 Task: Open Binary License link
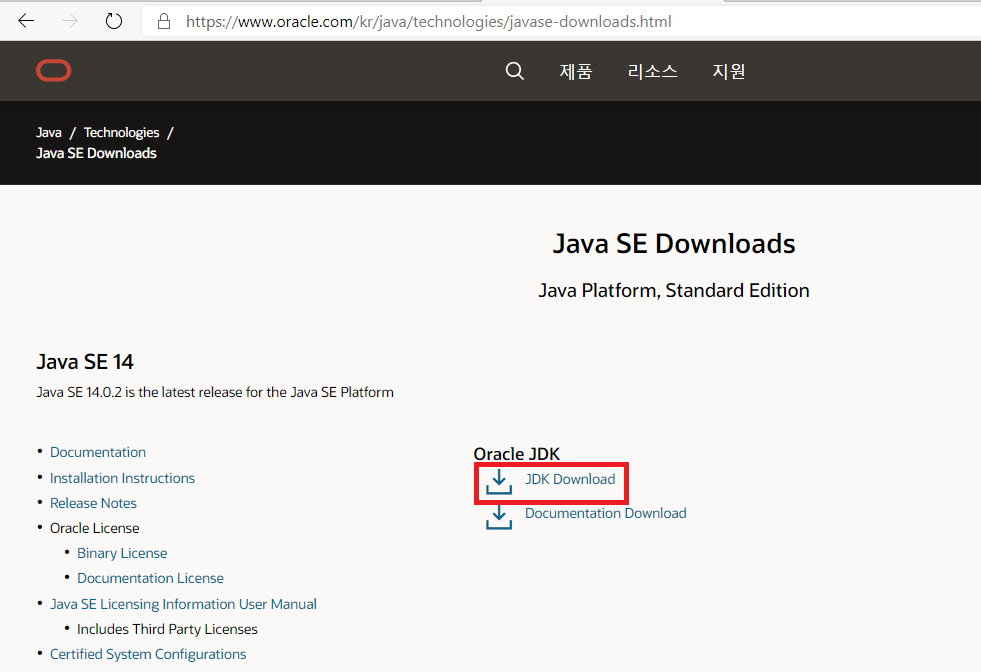[122, 553]
